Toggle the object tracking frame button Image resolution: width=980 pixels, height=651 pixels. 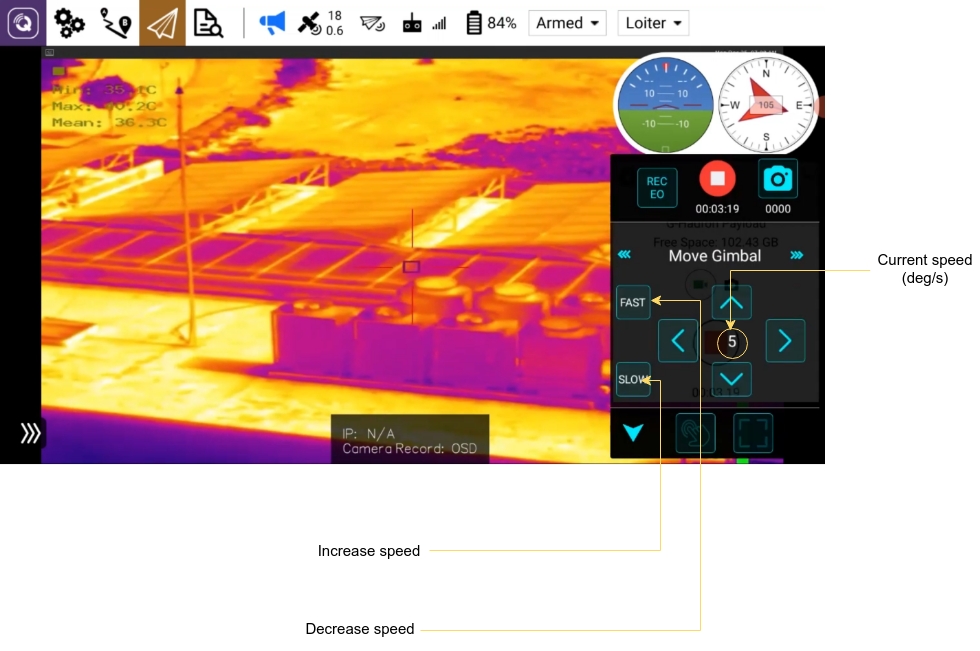tap(753, 433)
